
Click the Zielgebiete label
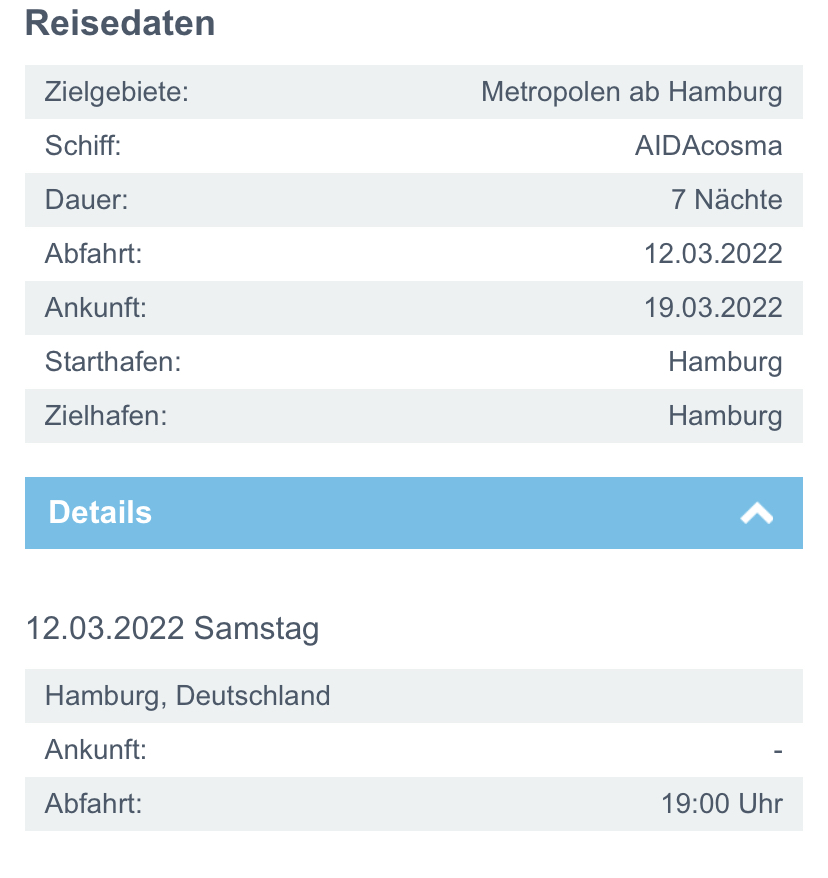(x=117, y=93)
